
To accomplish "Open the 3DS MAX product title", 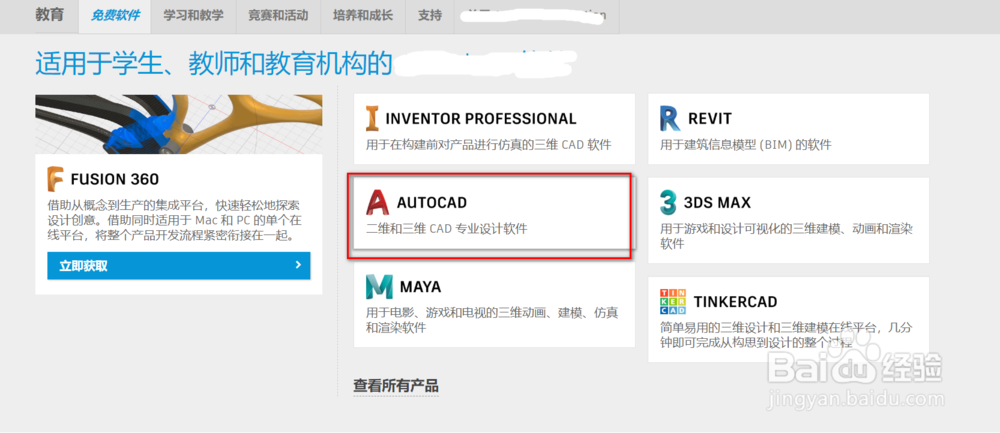I will [717, 203].
